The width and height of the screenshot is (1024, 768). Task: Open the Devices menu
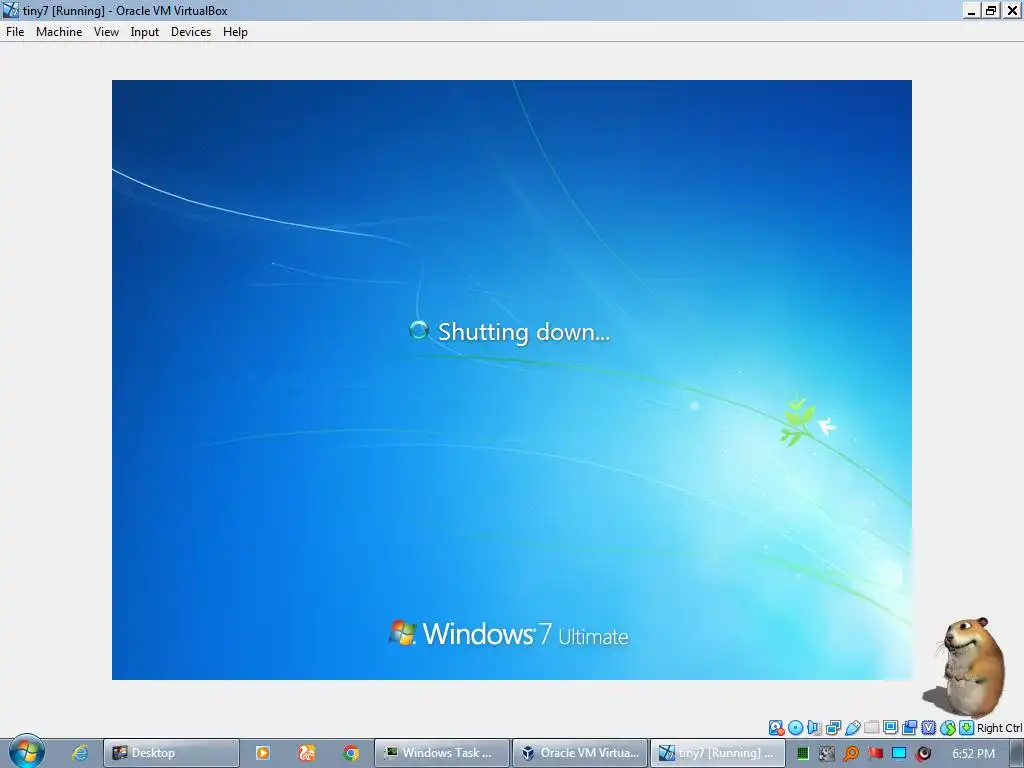click(191, 32)
